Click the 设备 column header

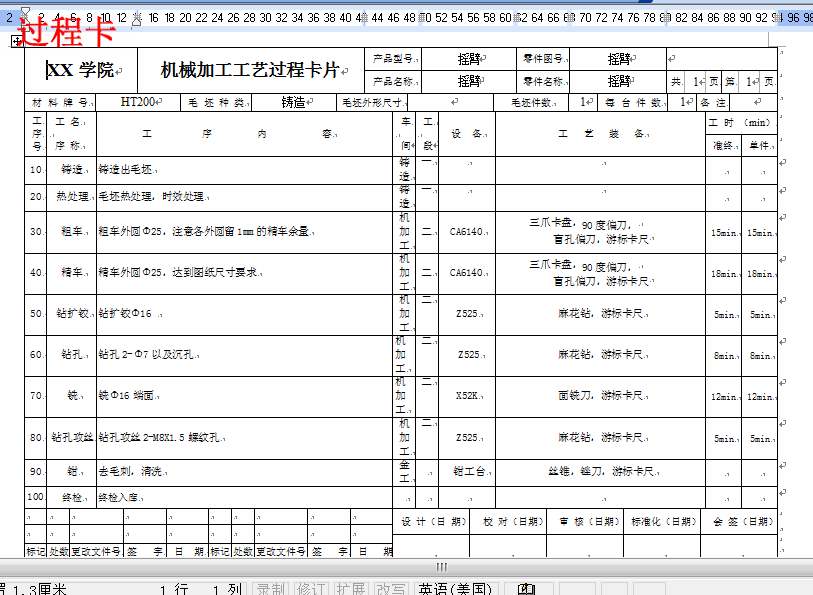[466, 134]
